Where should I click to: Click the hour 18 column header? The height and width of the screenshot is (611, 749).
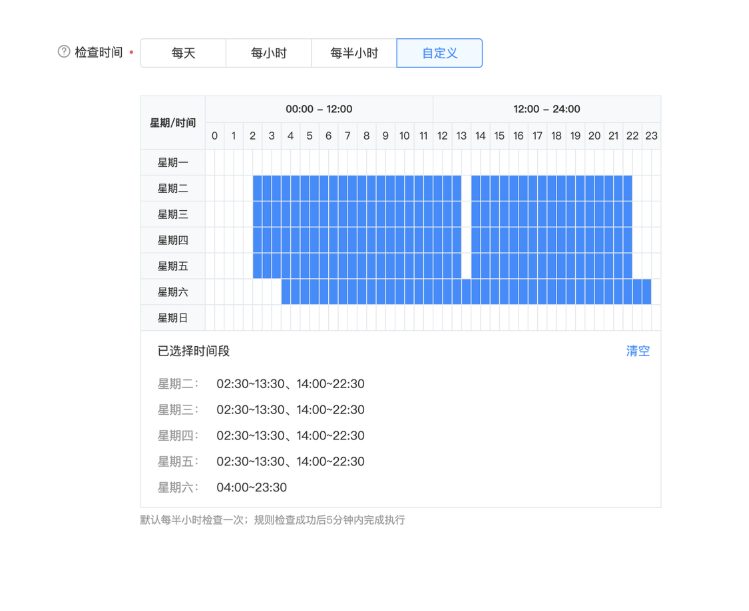(x=556, y=136)
